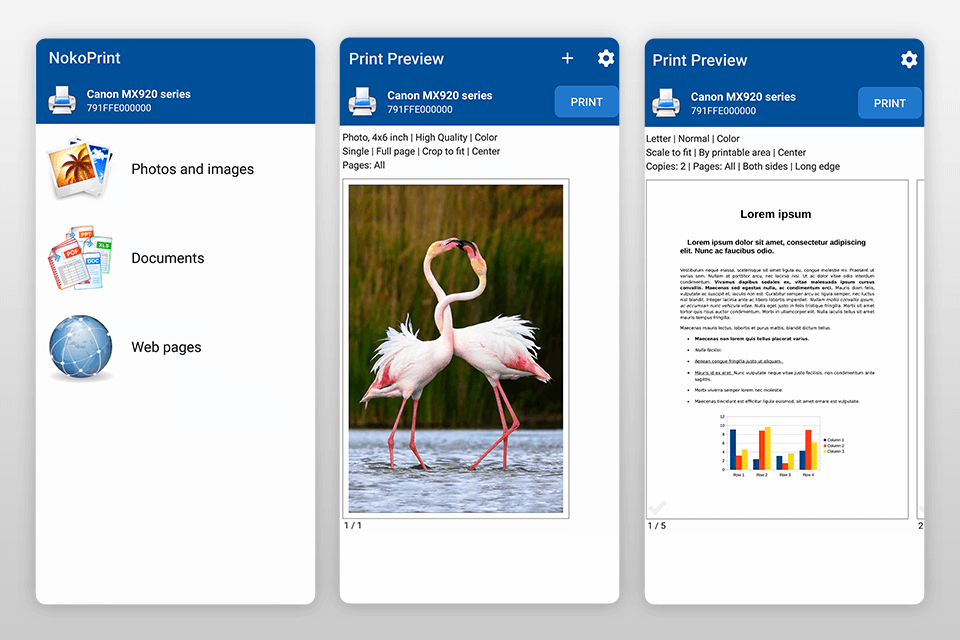Tap the Canon printer icon in the document preview

click(667, 102)
